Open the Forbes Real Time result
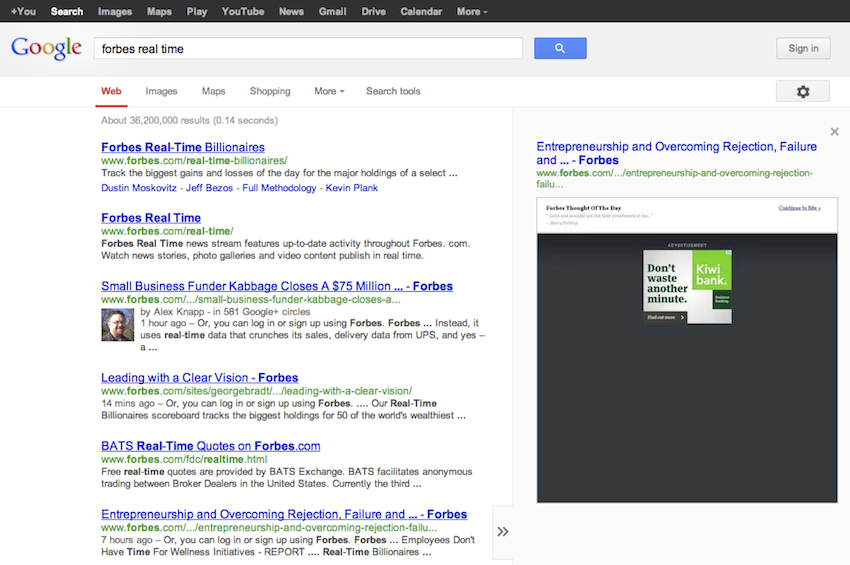Screen dimensions: 850x565 (x=151, y=217)
